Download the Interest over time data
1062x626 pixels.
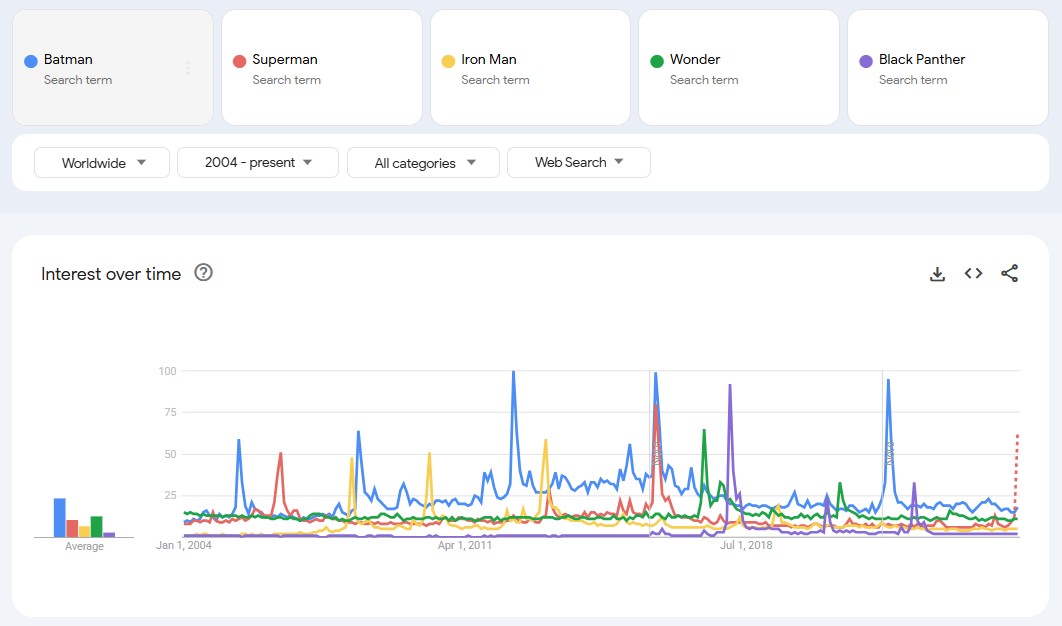(937, 274)
